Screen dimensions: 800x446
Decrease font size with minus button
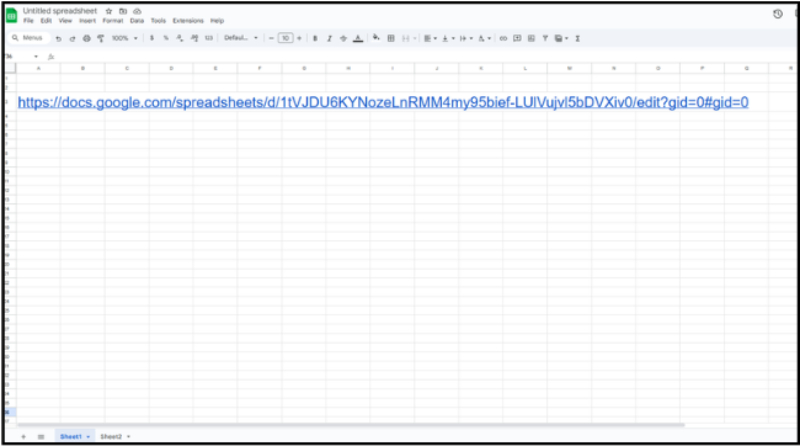(x=271, y=38)
